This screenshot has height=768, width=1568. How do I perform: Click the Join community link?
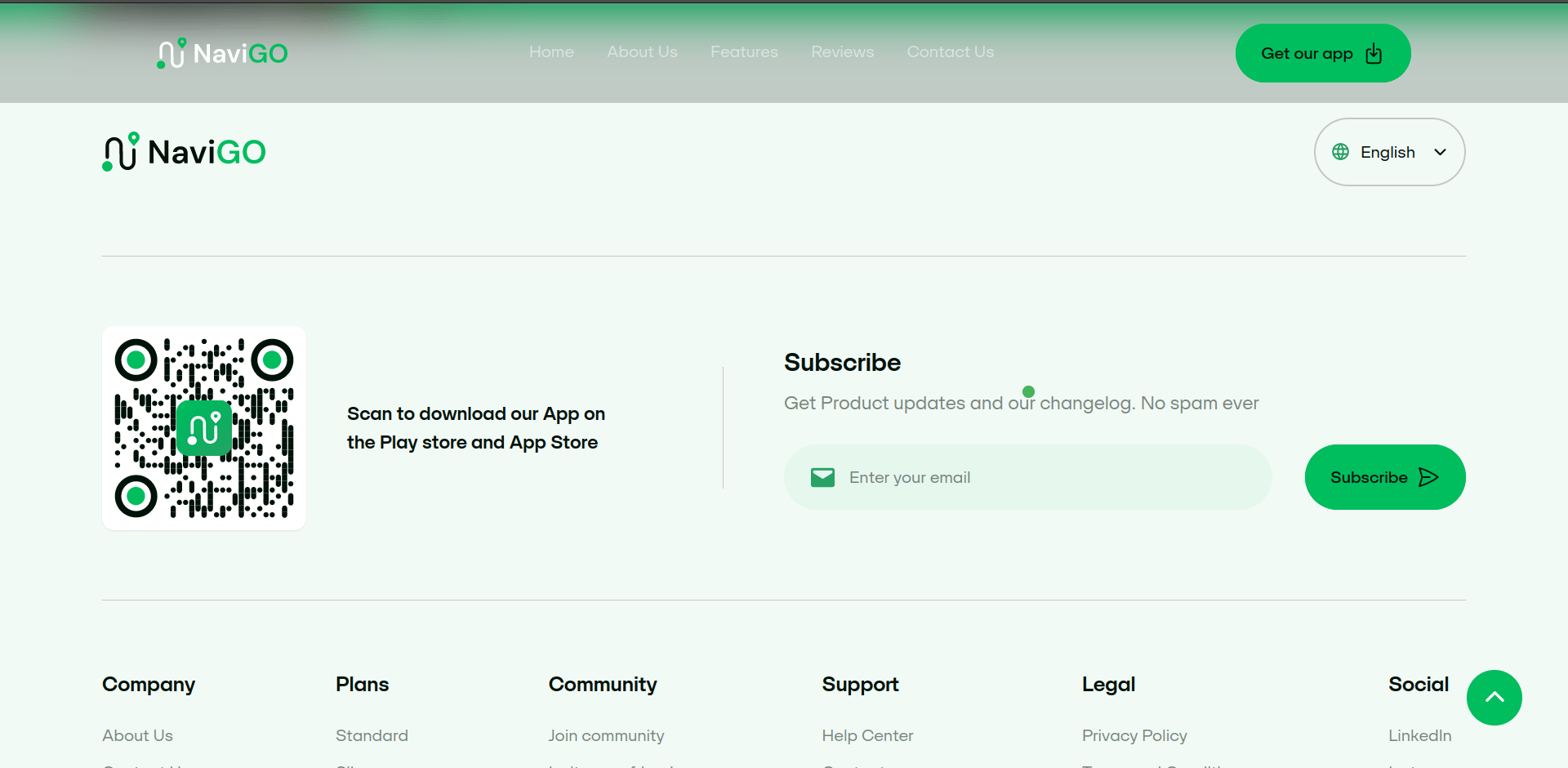click(606, 735)
